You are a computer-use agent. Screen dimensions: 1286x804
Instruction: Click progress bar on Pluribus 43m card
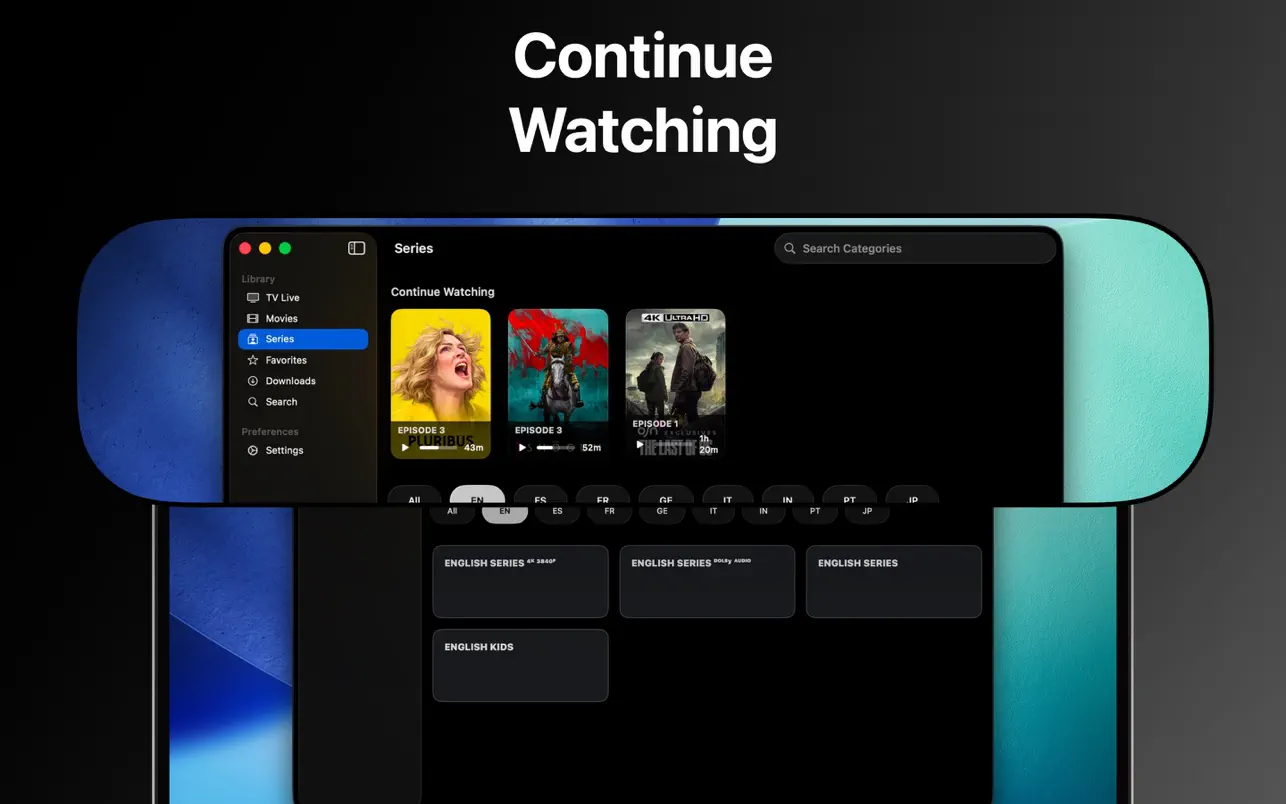438,448
